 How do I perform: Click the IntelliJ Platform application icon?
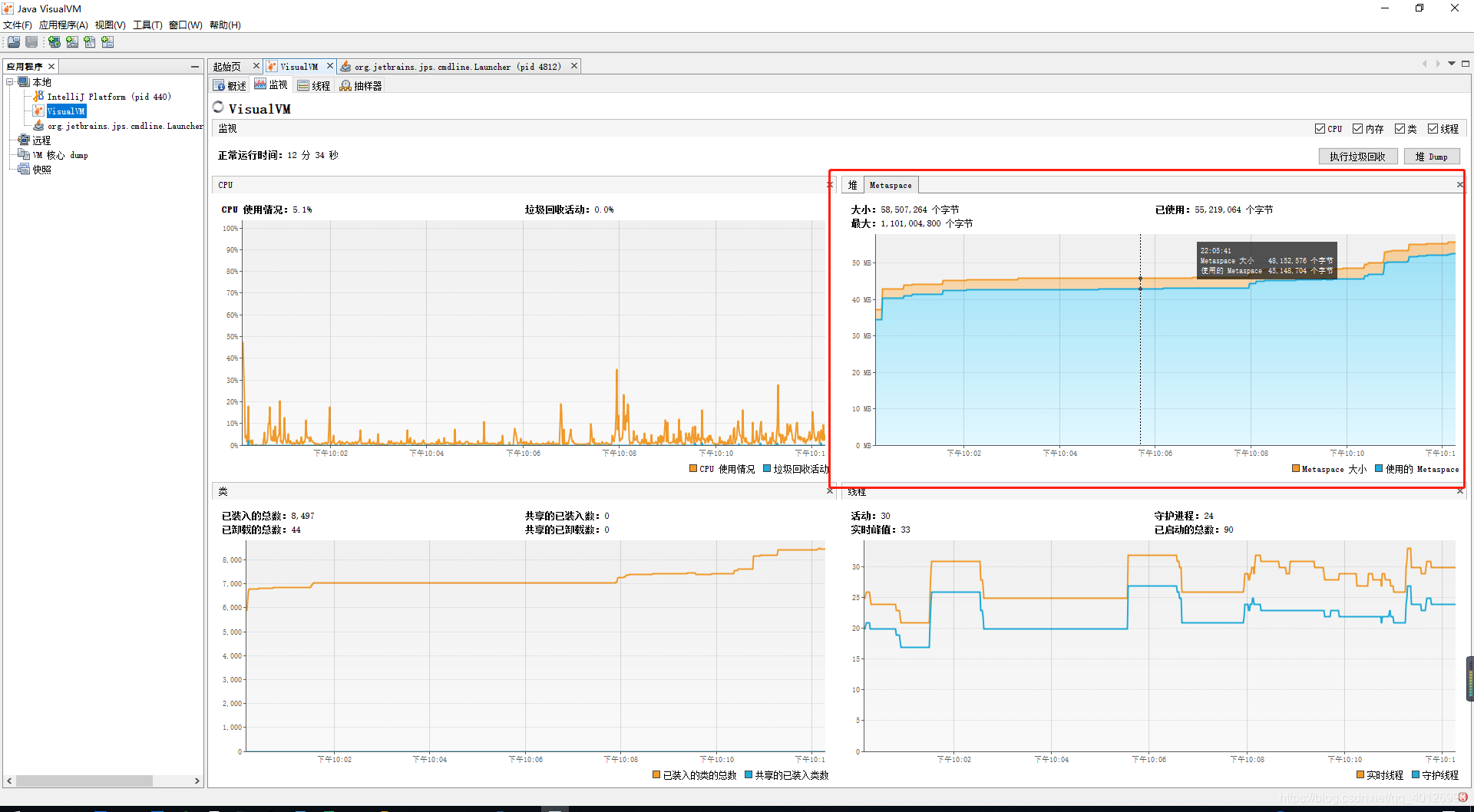(x=38, y=97)
